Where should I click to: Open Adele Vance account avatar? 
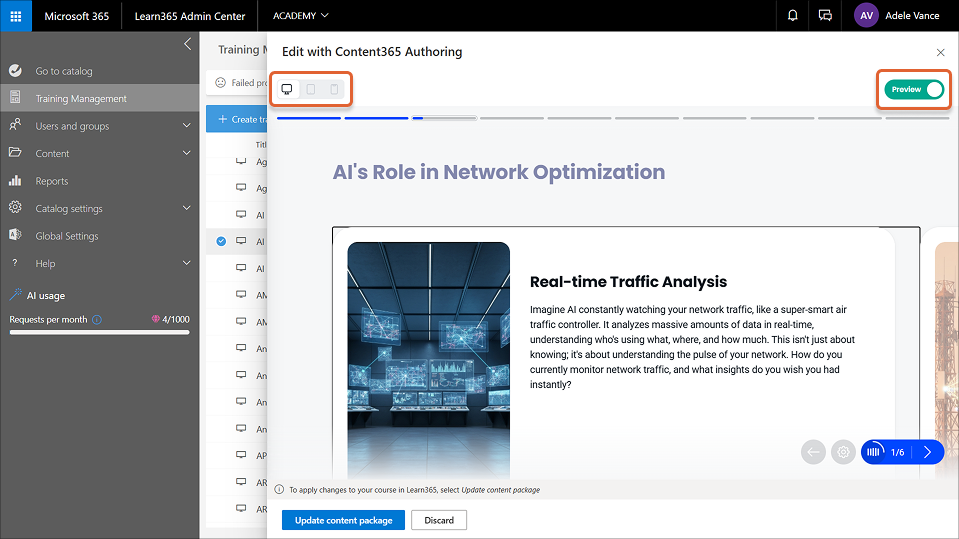point(865,16)
